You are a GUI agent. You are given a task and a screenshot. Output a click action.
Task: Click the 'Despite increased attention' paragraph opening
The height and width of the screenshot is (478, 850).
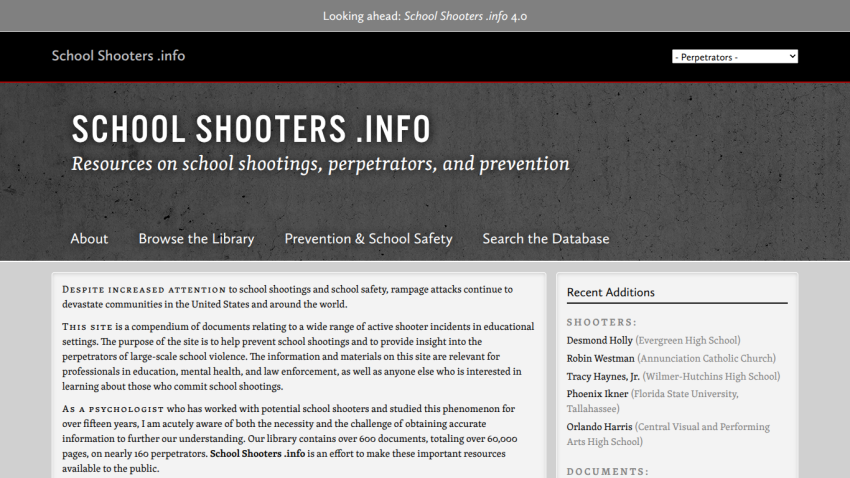click(x=144, y=289)
